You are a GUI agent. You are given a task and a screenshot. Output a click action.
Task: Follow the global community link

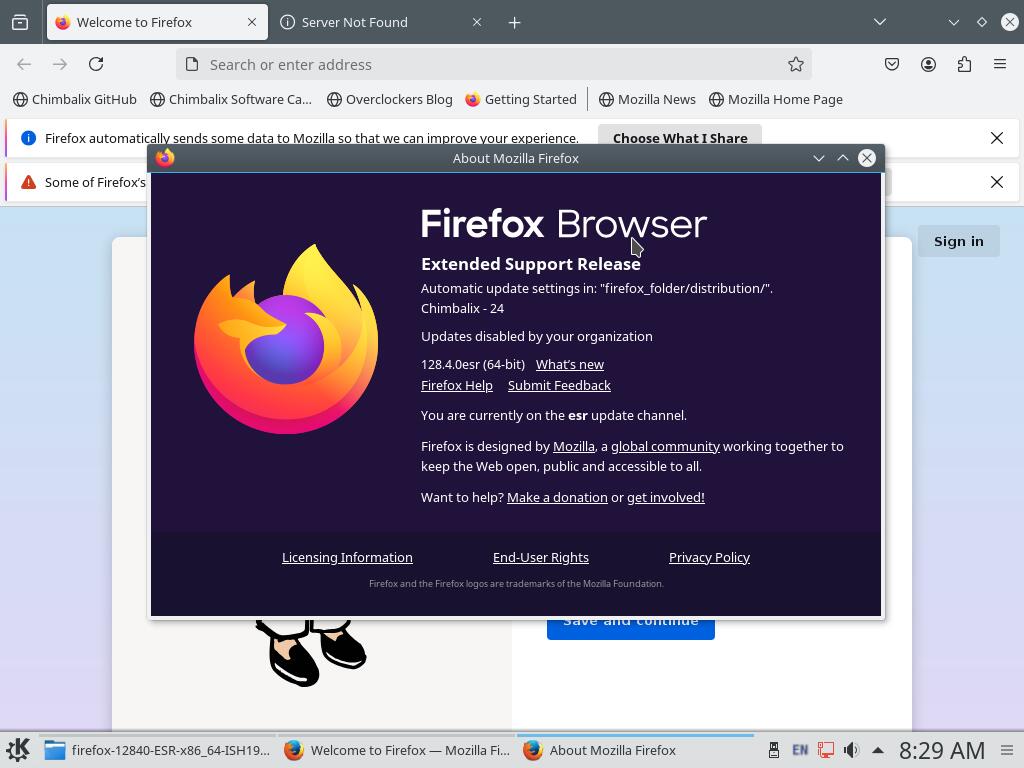665,446
